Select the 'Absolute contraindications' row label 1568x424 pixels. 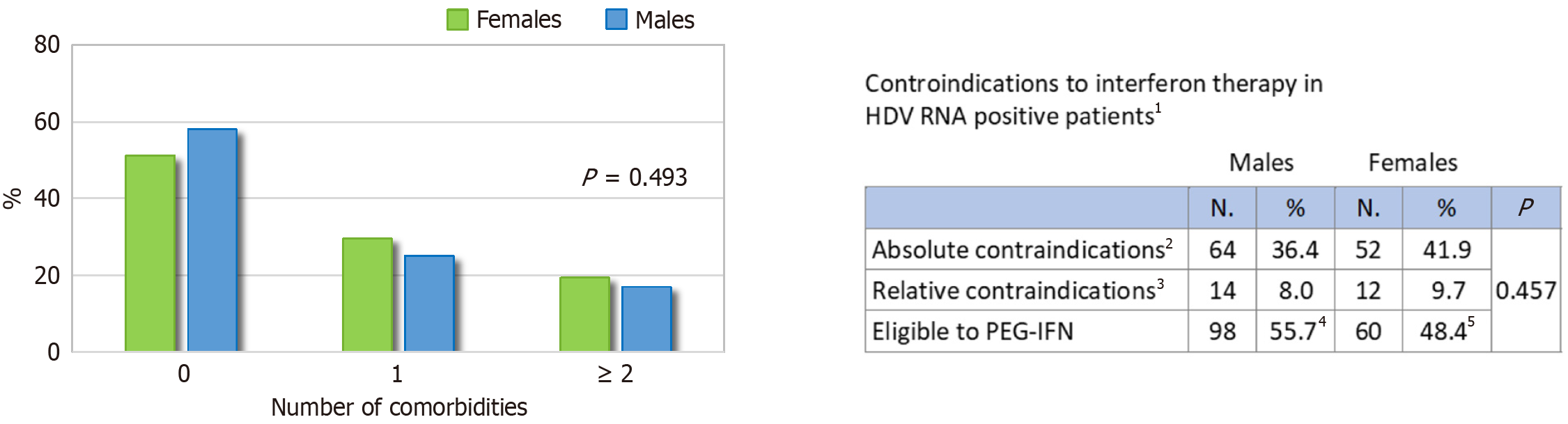pos(1022,249)
